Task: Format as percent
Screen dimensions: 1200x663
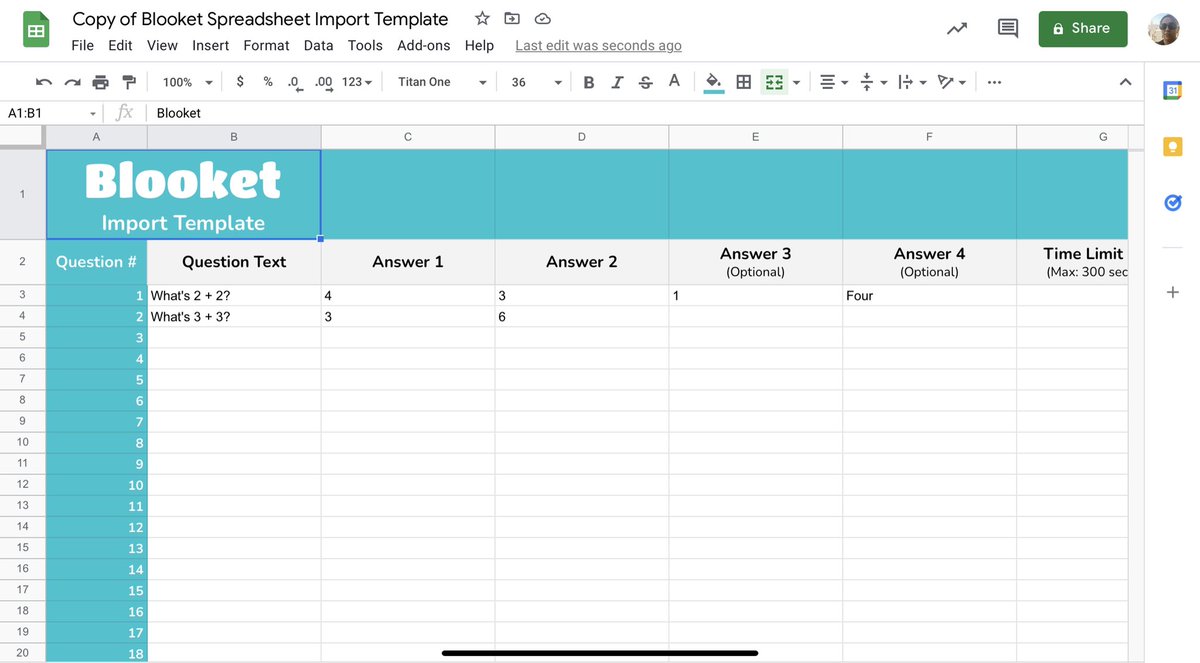Action: coord(268,82)
